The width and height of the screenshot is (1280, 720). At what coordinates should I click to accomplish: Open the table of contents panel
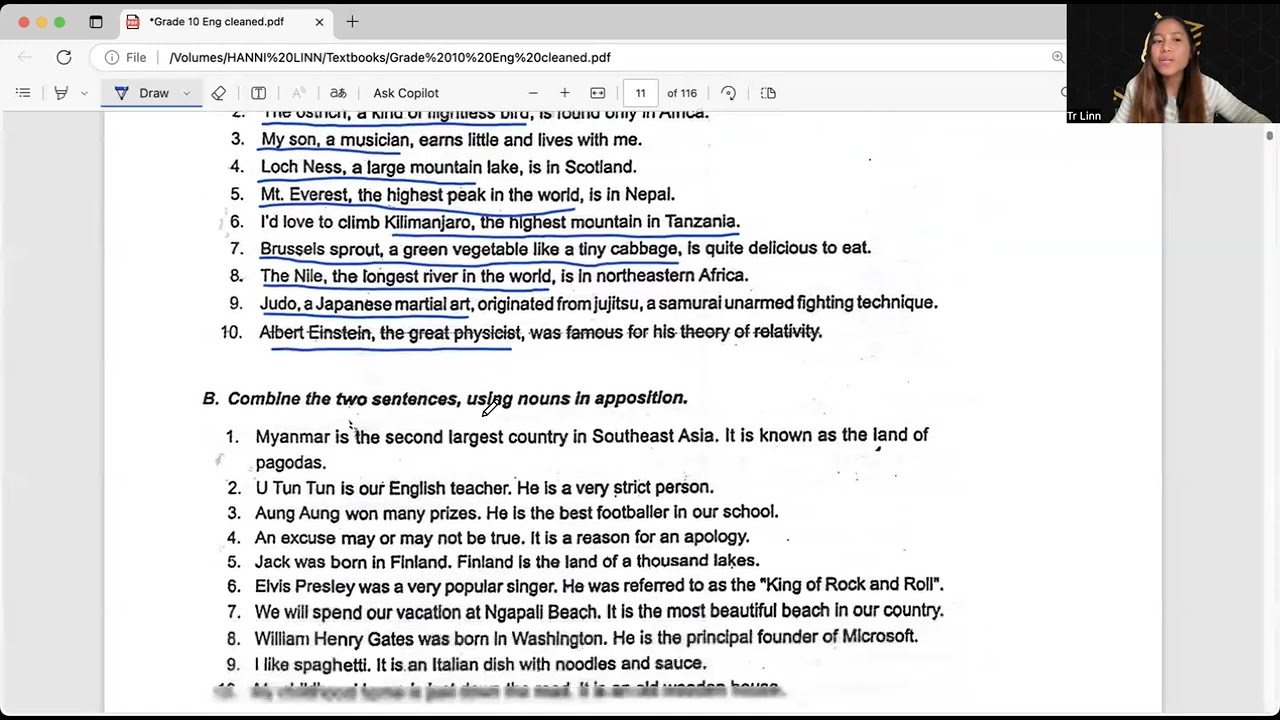[23, 93]
